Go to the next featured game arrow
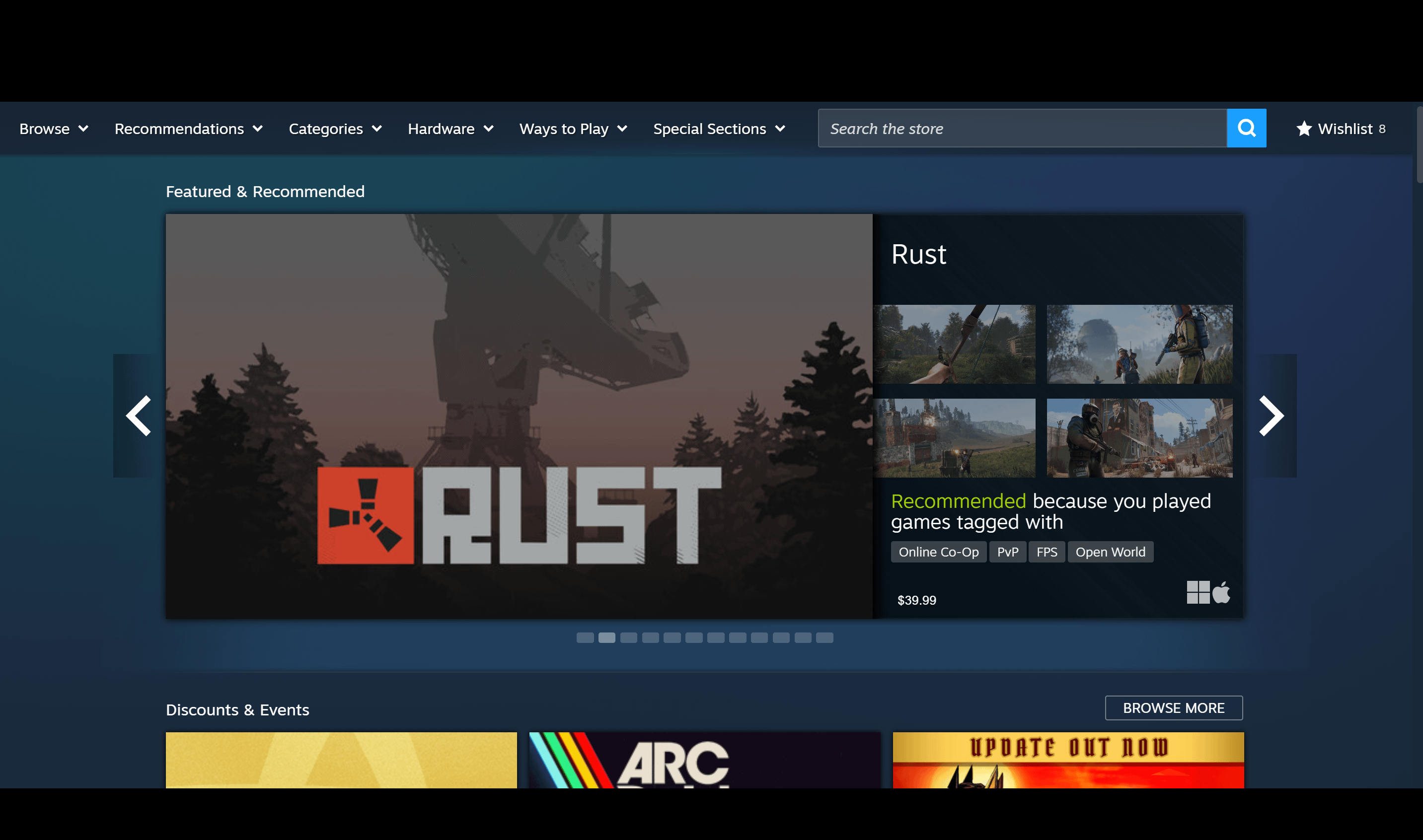1423x840 pixels. [1271, 416]
